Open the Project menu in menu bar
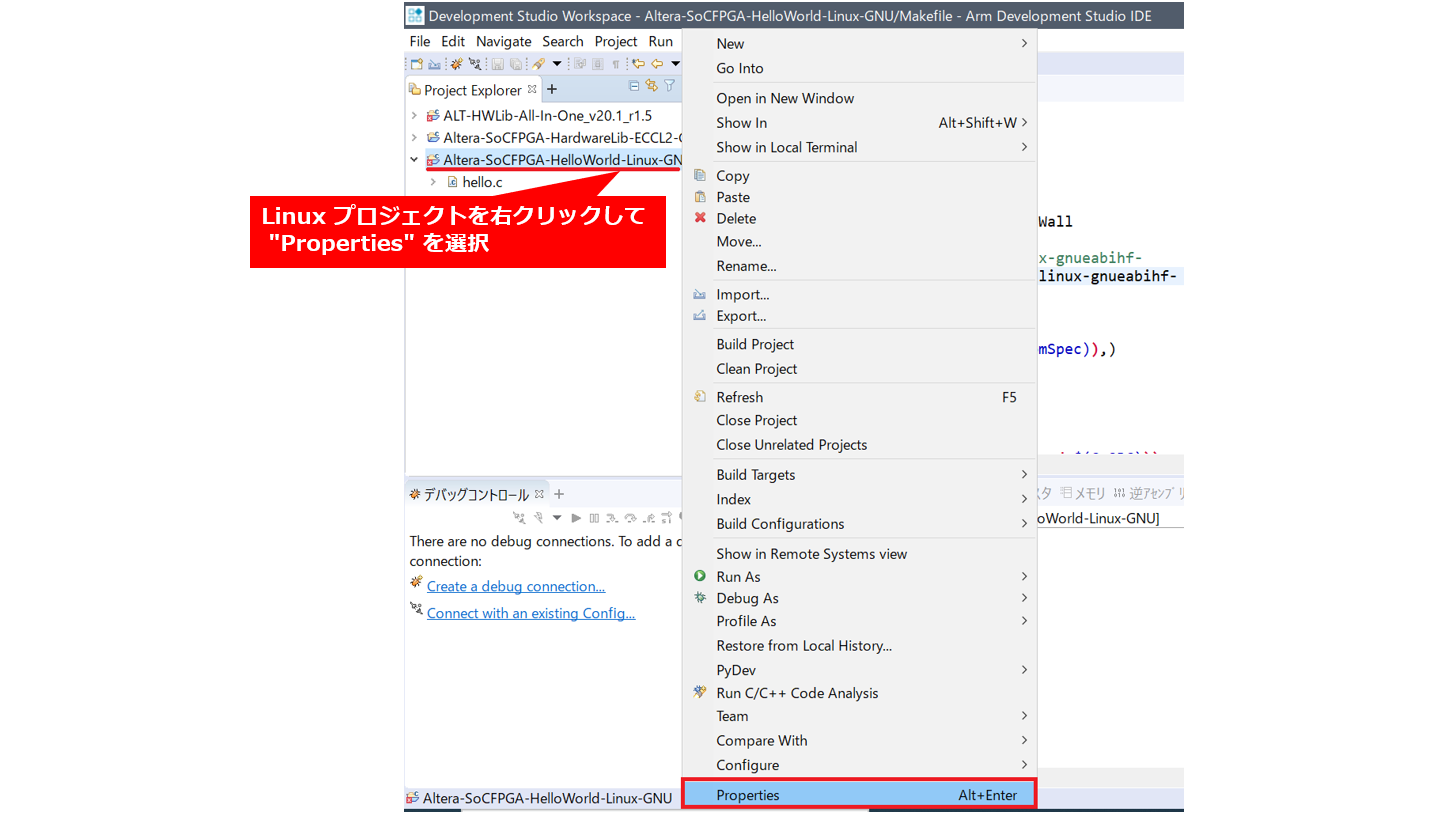This screenshot has height=815, width=1432. tap(616, 41)
